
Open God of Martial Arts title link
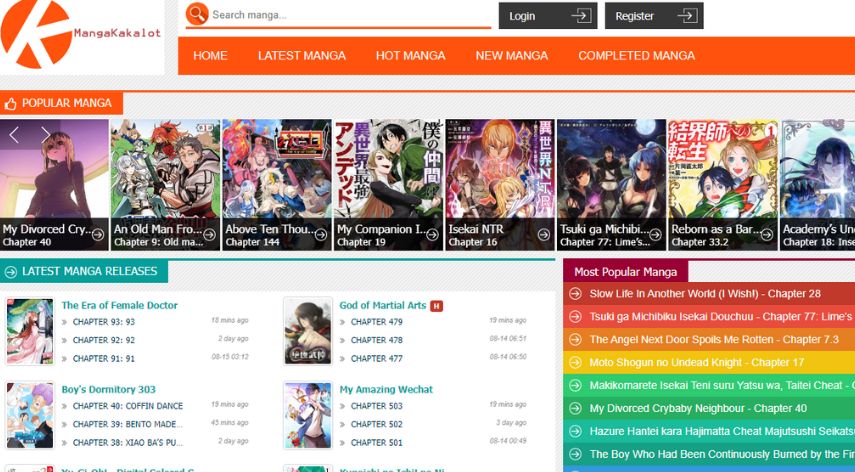point(382,305)
